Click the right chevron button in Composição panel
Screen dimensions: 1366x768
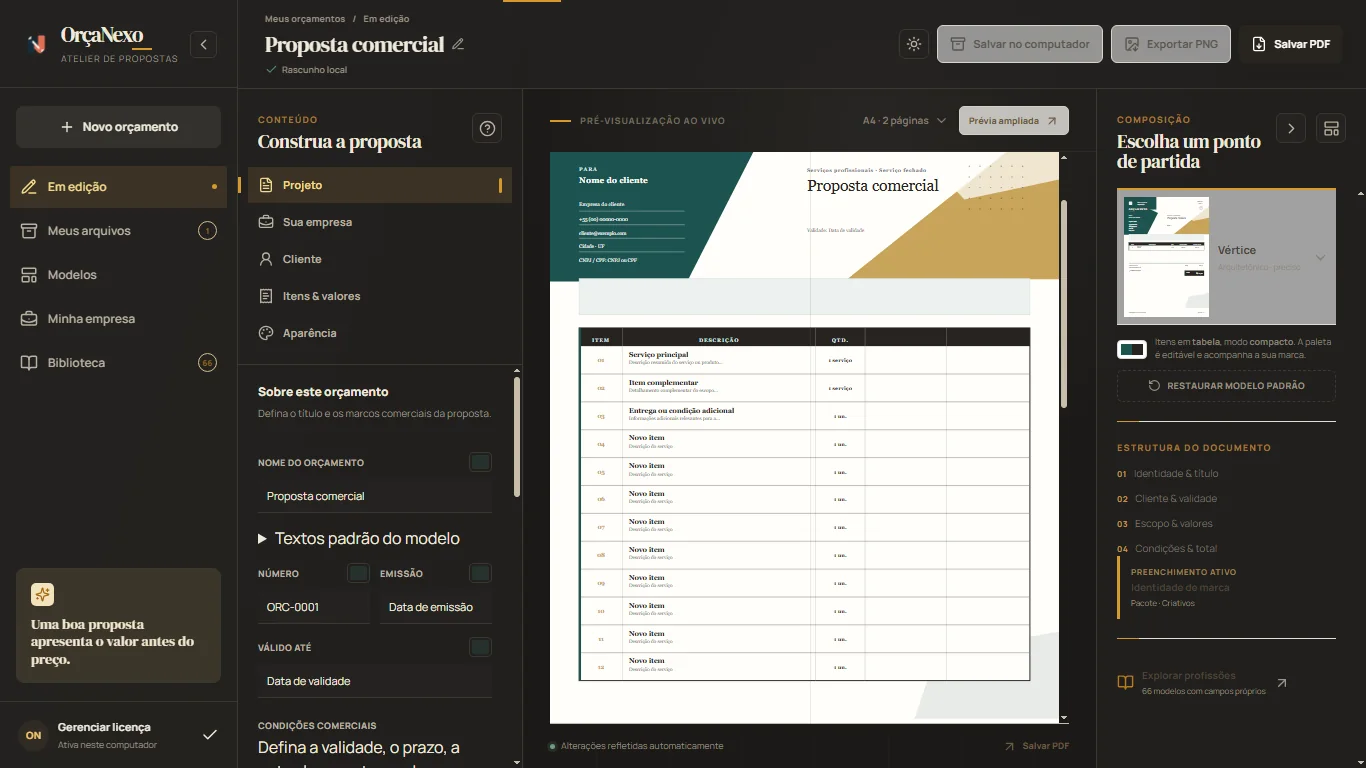point(1291,128)
